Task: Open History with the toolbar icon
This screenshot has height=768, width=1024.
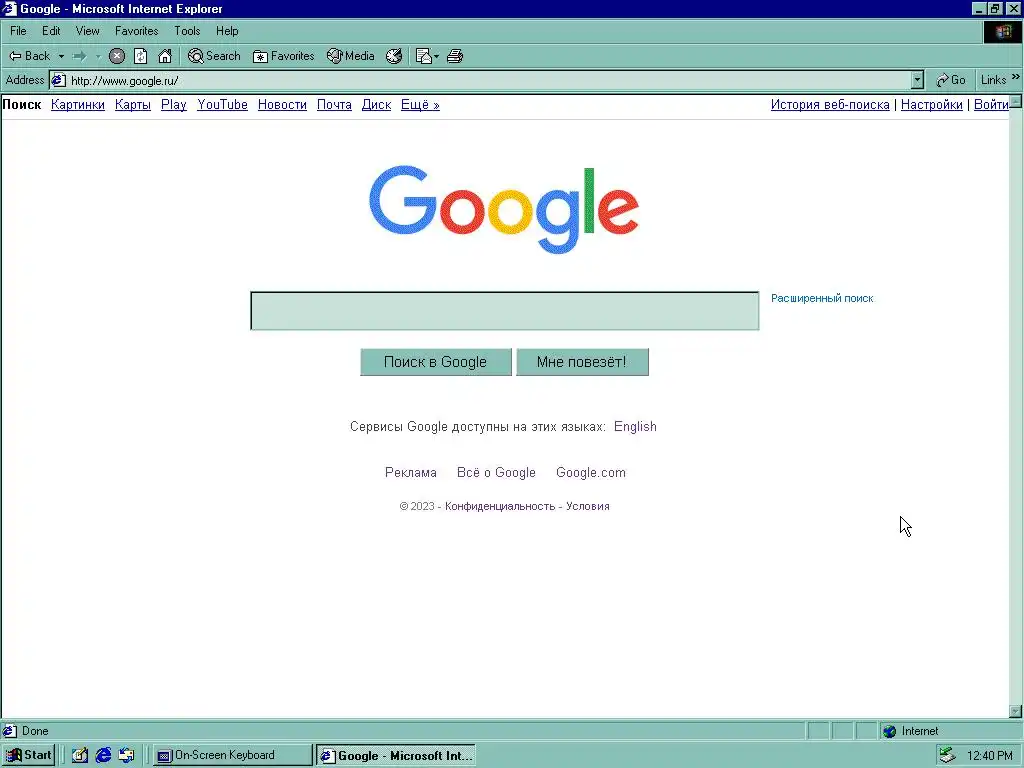Action: (394, 56)
